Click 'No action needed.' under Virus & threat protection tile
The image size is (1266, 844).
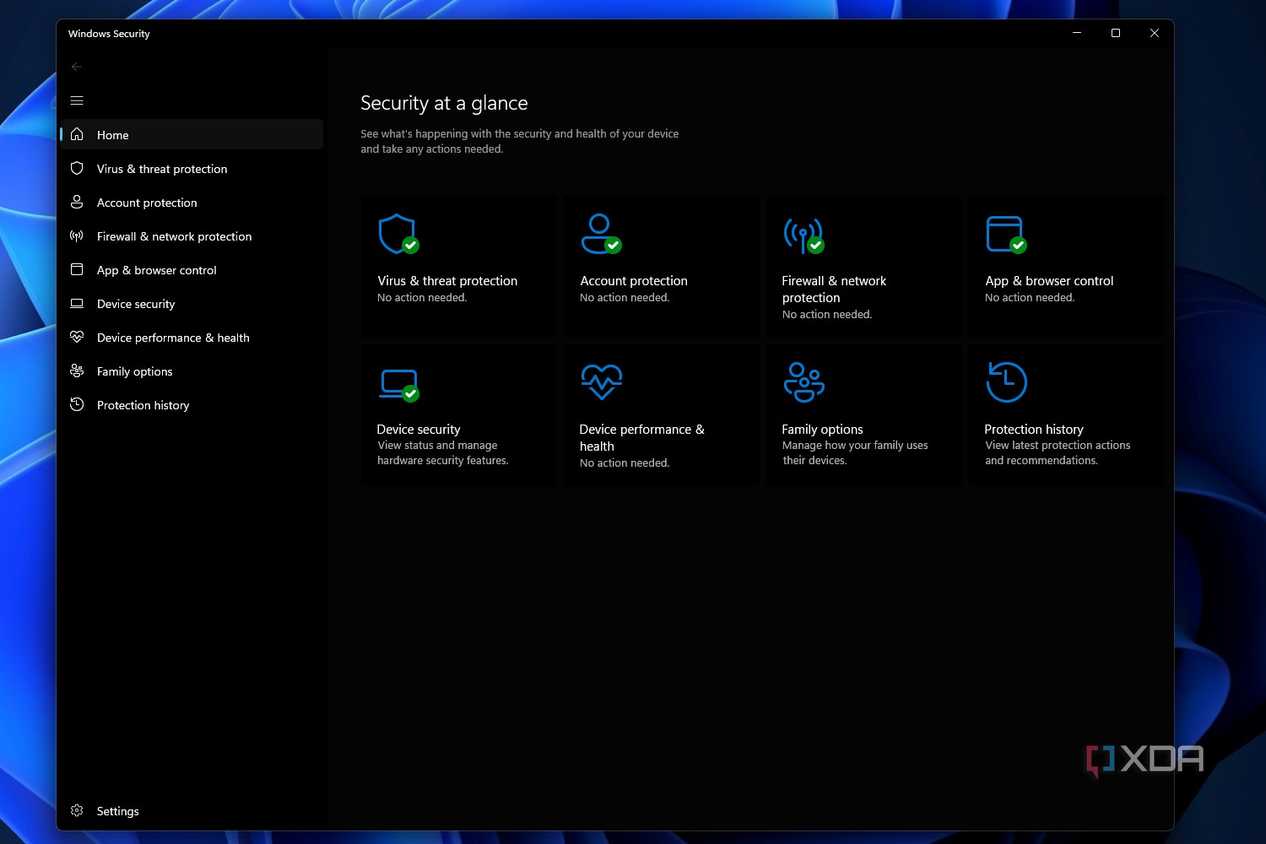[x=422, y=298]
